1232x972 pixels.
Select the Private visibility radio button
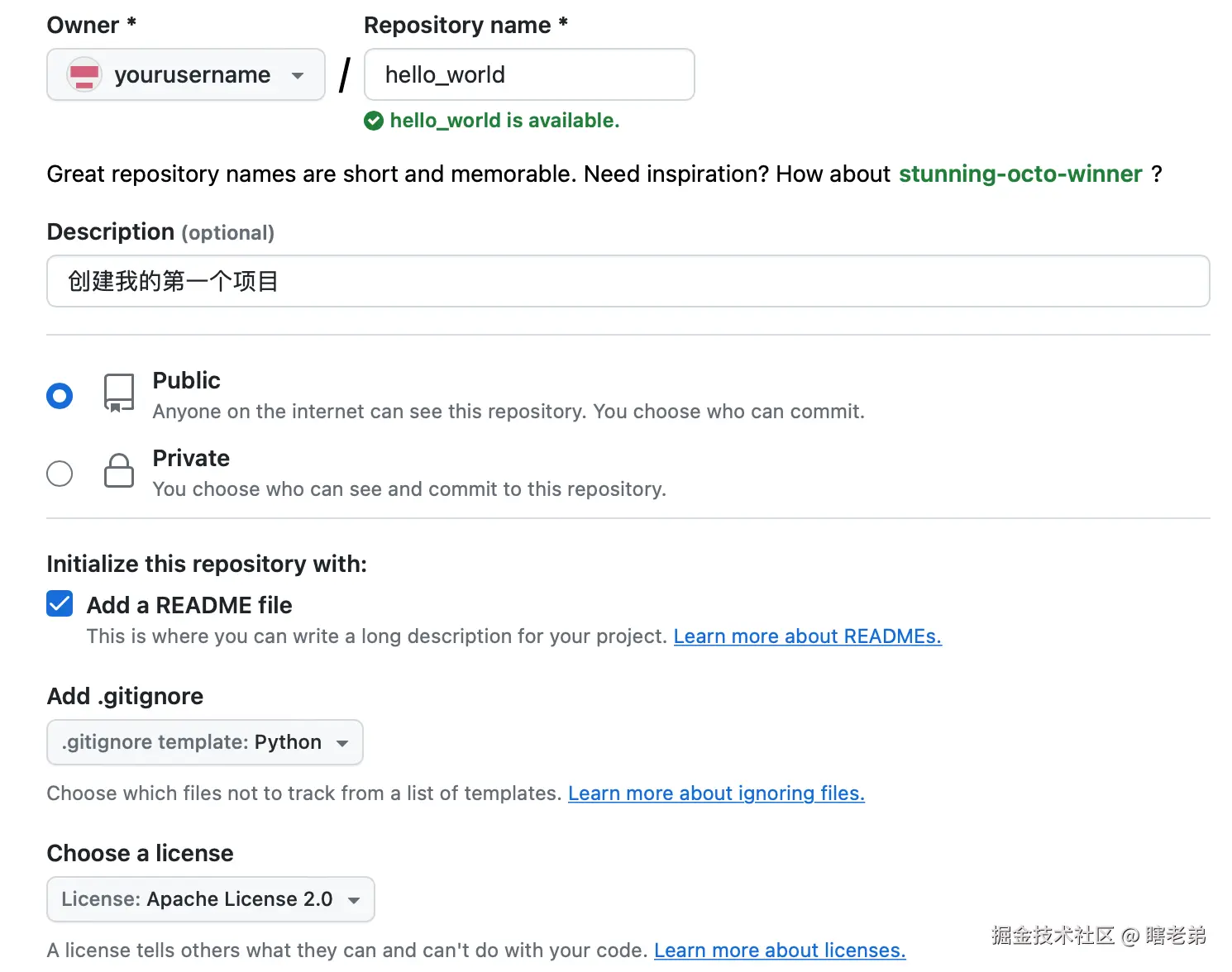(x=60, y=474)
